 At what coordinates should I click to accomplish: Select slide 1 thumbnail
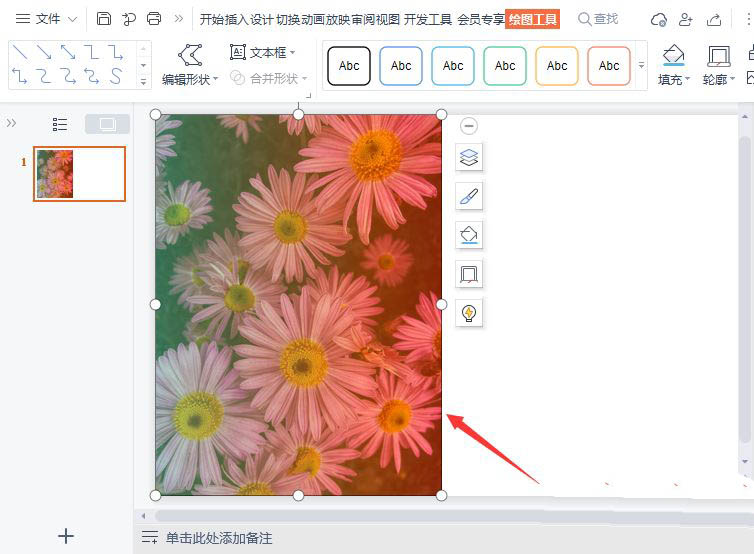[79, 174]
